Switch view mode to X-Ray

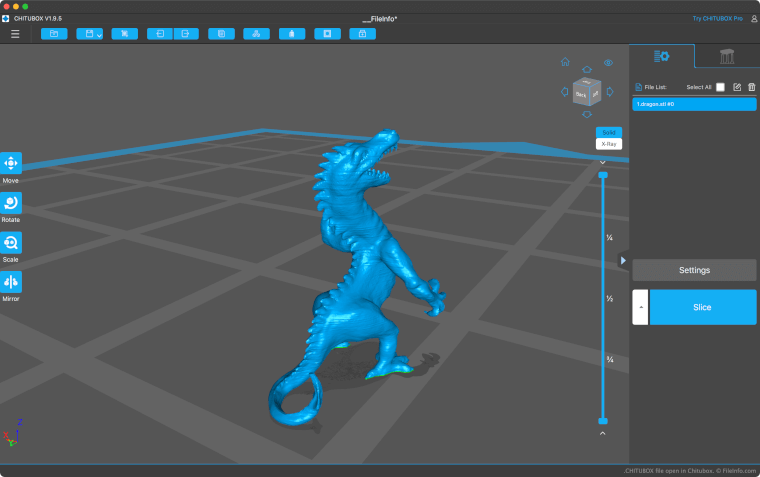[x=608, y=144]
